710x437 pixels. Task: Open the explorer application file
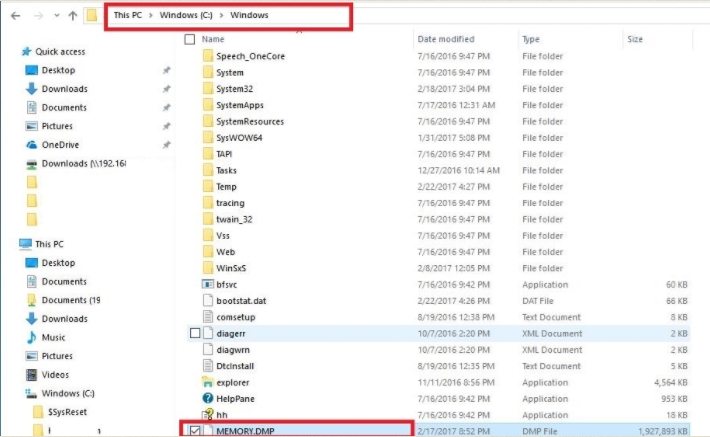point(232,382)
